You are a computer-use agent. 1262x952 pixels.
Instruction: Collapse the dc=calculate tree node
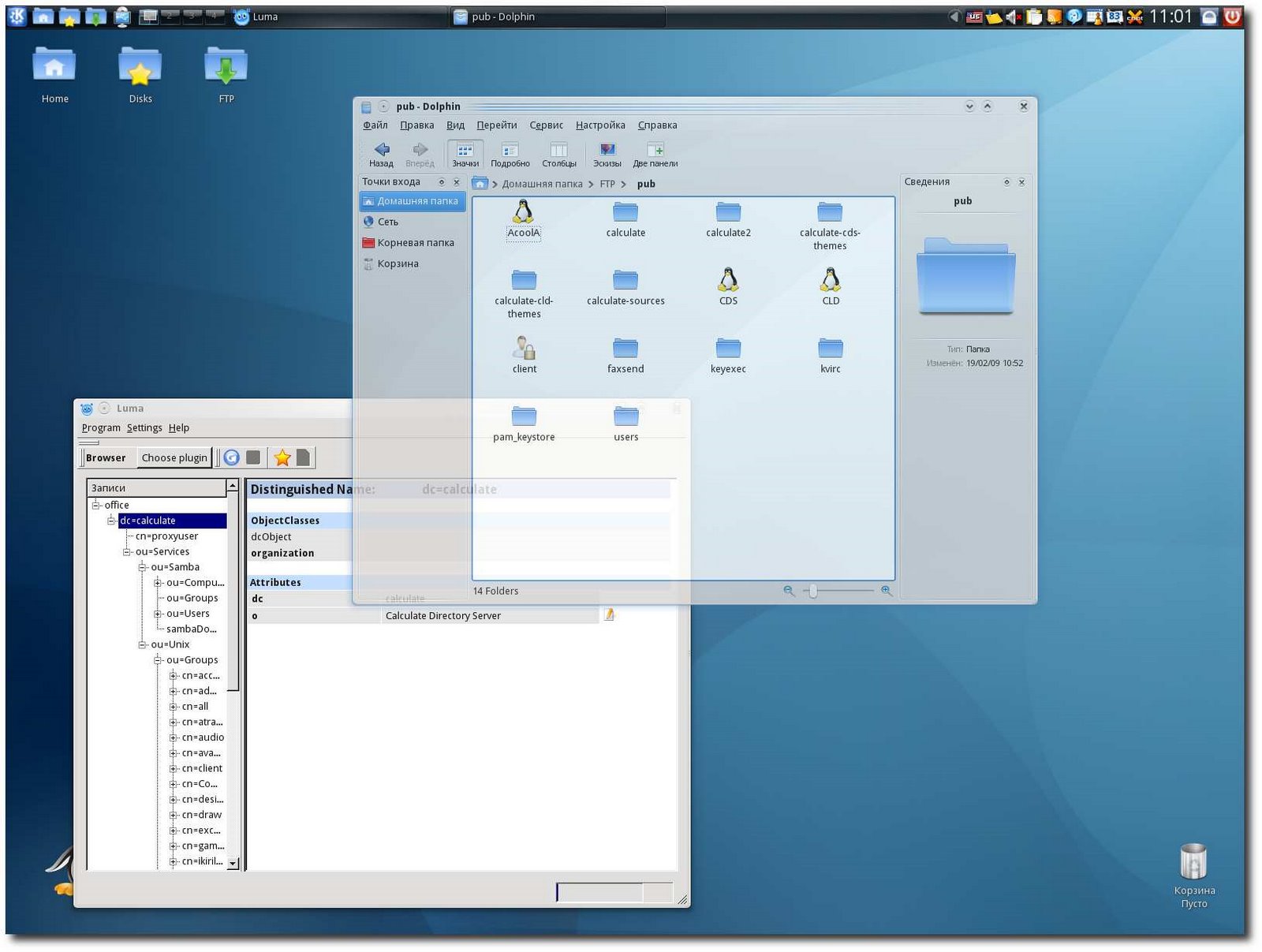click(x=112, y=521)
